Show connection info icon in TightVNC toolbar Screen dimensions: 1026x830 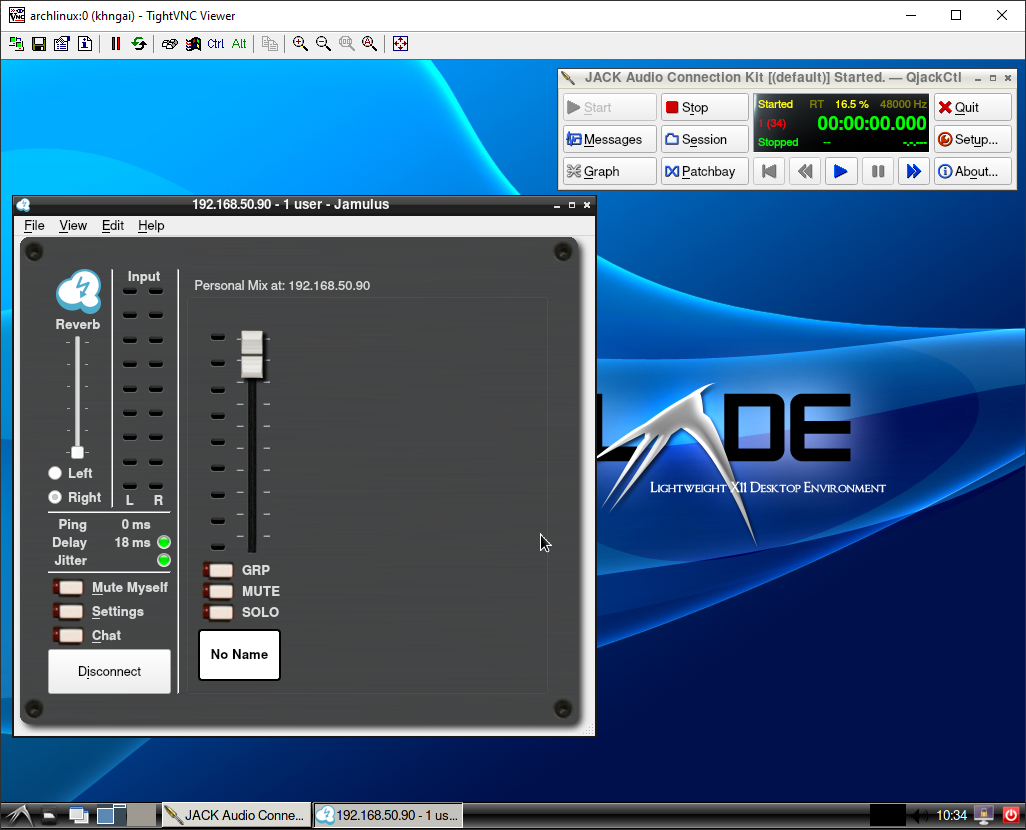coord(85,44)
